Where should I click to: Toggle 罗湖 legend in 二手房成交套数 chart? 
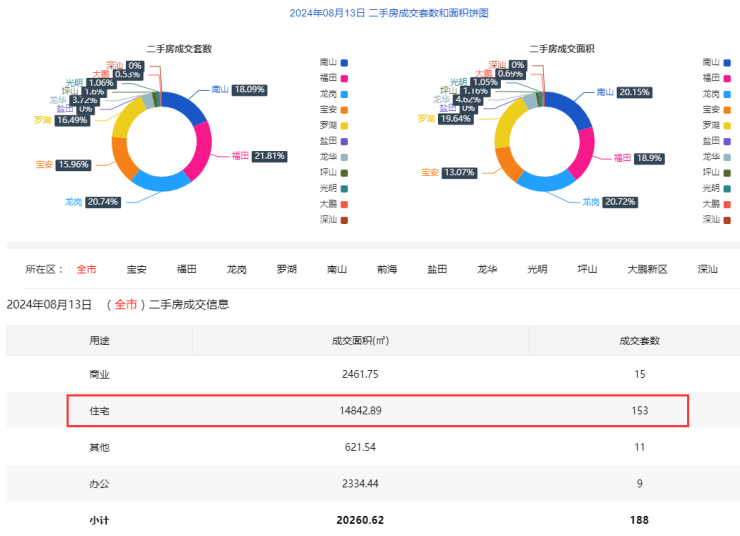tap(334, 125)
